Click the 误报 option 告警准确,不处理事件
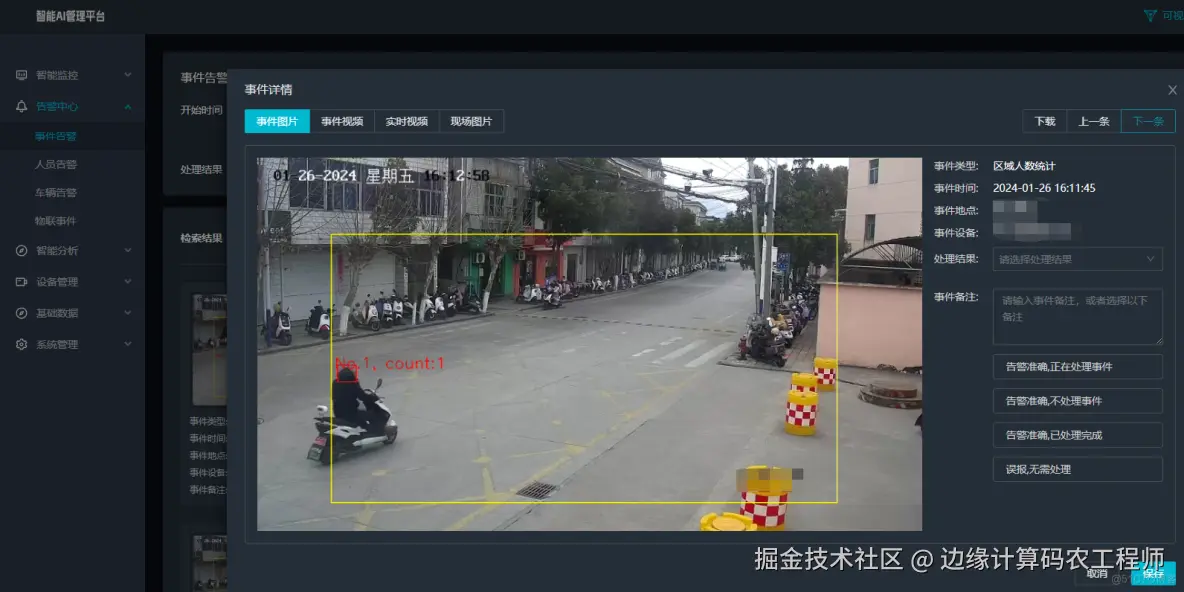1184x592 pixels. click(1077, 401)
